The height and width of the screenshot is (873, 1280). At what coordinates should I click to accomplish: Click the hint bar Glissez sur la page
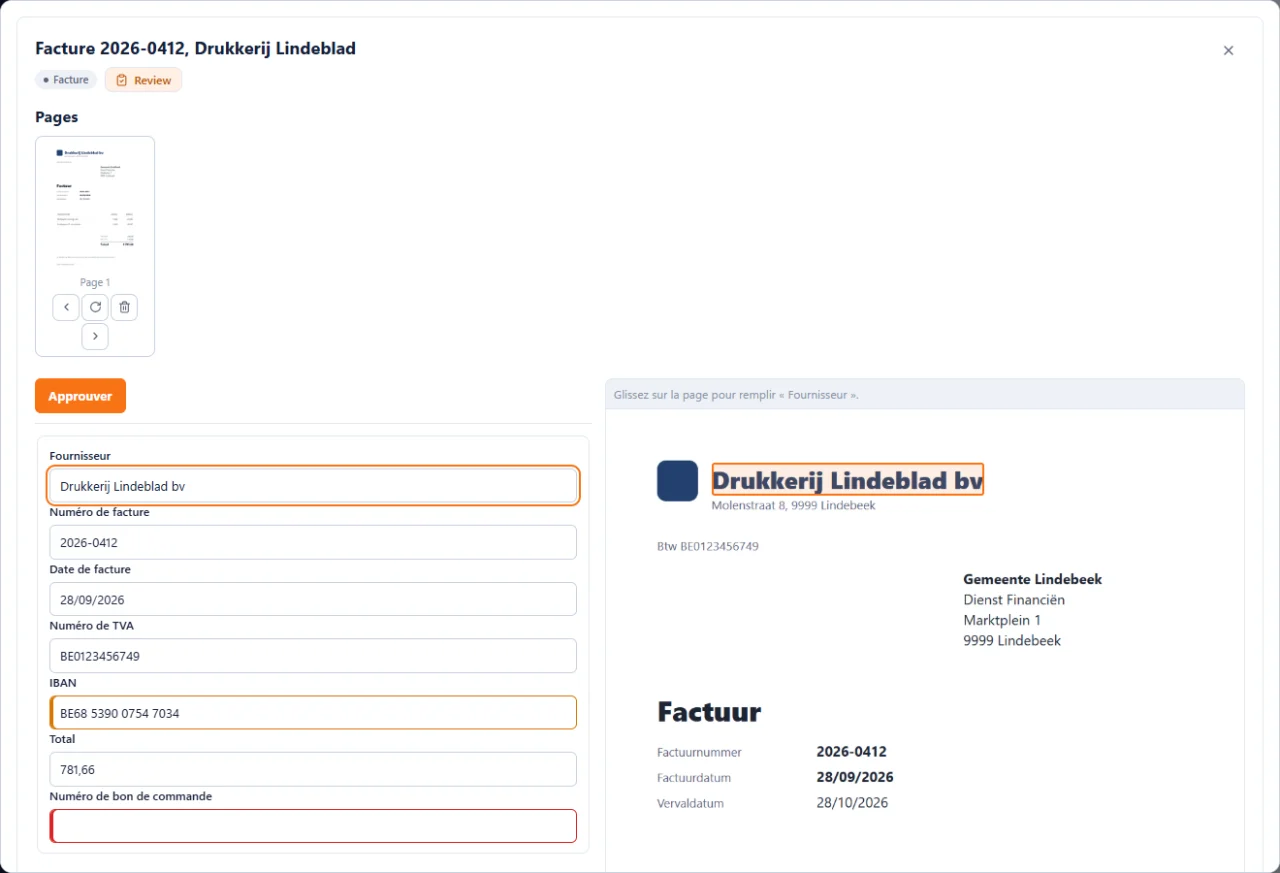(x=925, y=395)
